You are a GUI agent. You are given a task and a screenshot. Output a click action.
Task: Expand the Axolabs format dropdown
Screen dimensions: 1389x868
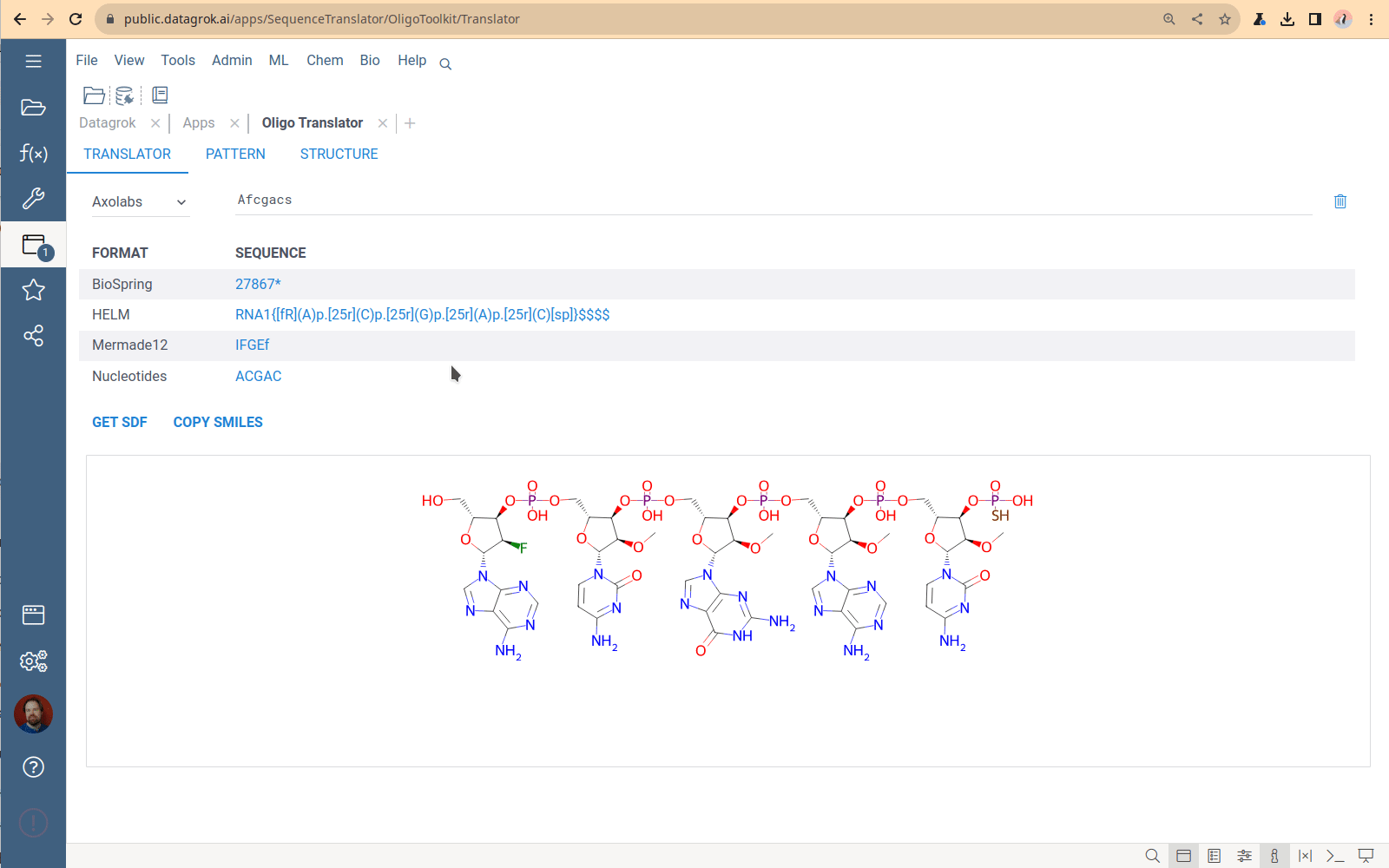coord(140,202)
